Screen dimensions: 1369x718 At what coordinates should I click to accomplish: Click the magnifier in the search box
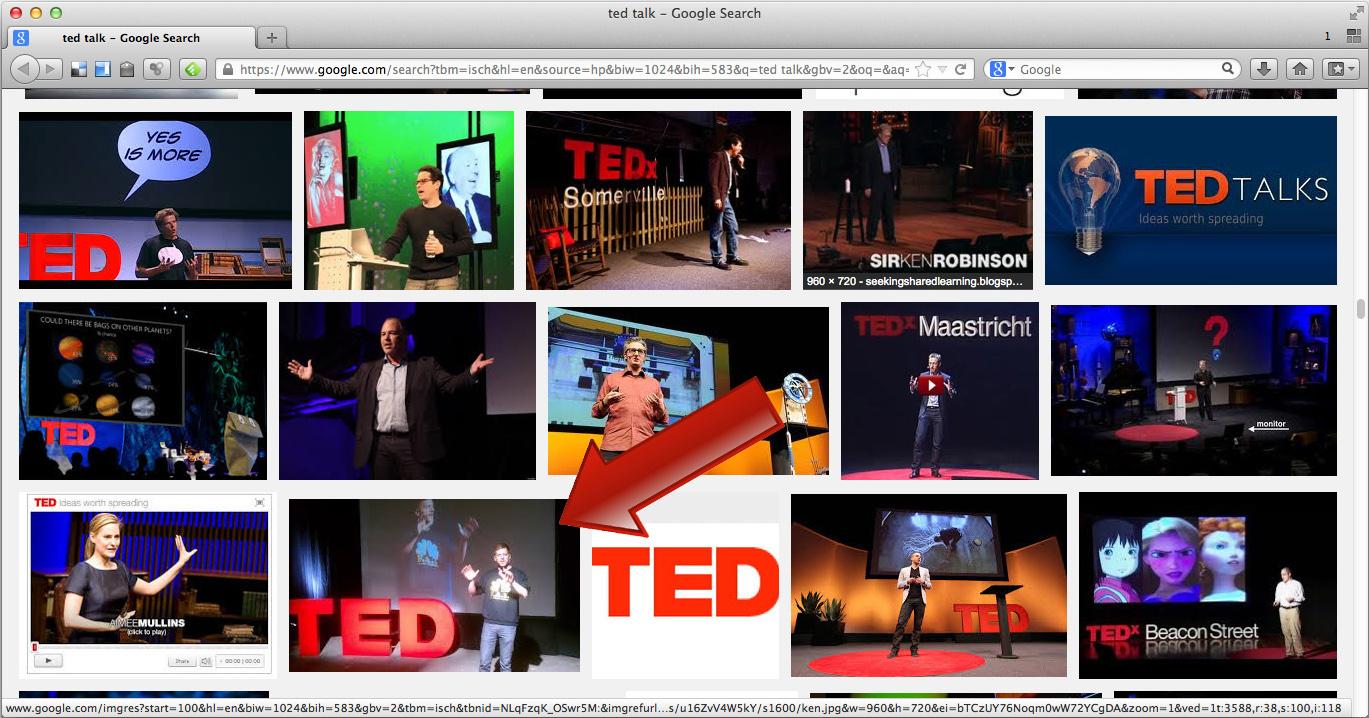1228,69
